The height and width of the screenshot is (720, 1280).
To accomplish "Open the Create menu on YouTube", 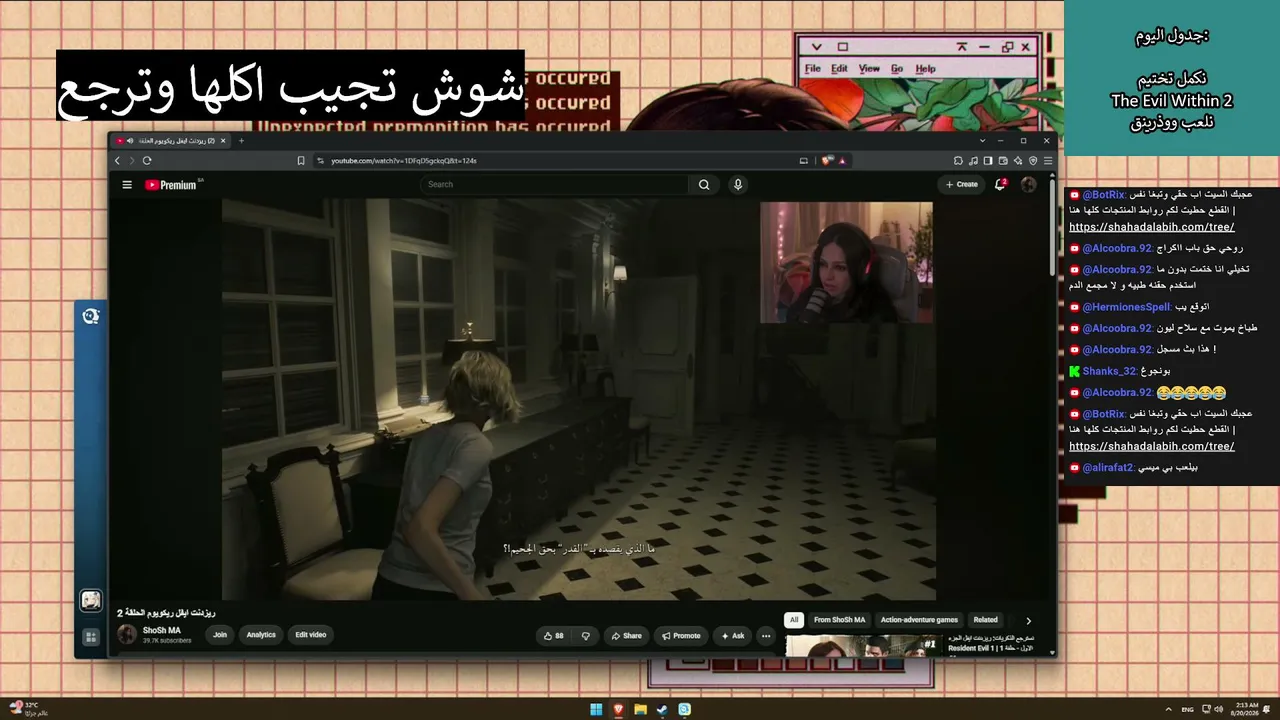I will click(x=962, y=184).
